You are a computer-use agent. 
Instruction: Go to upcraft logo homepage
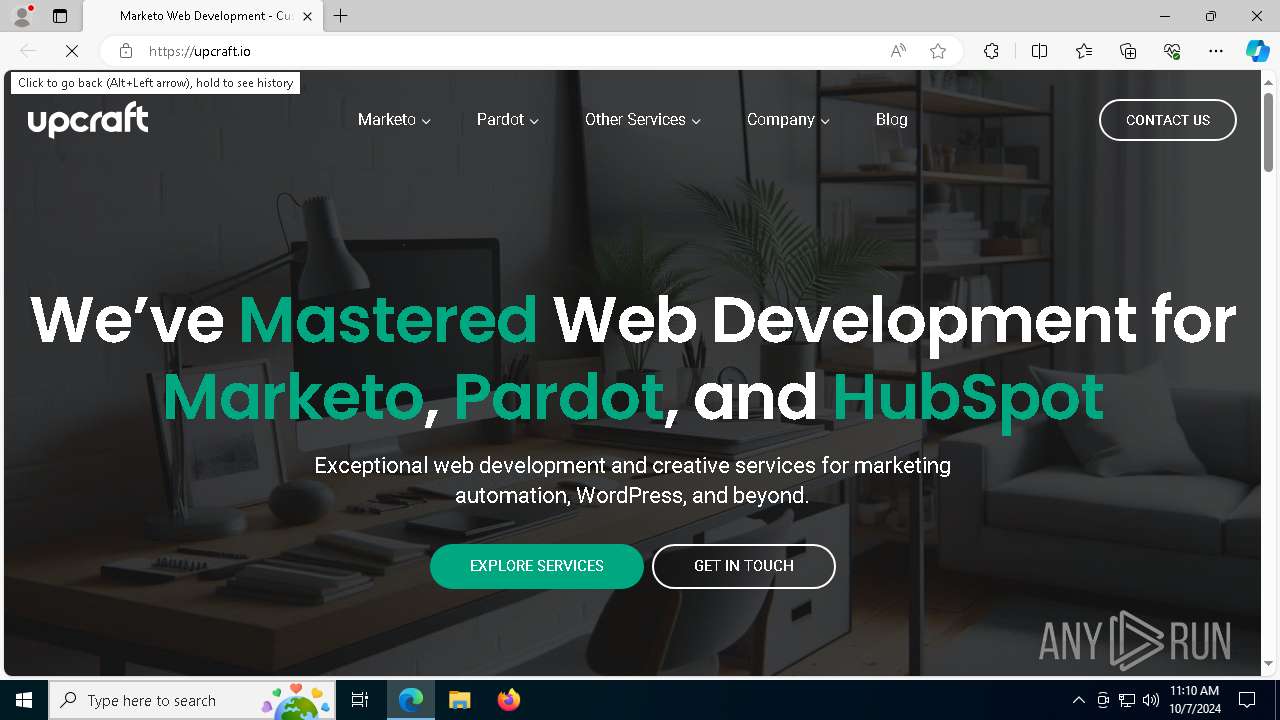pos(88,120)
